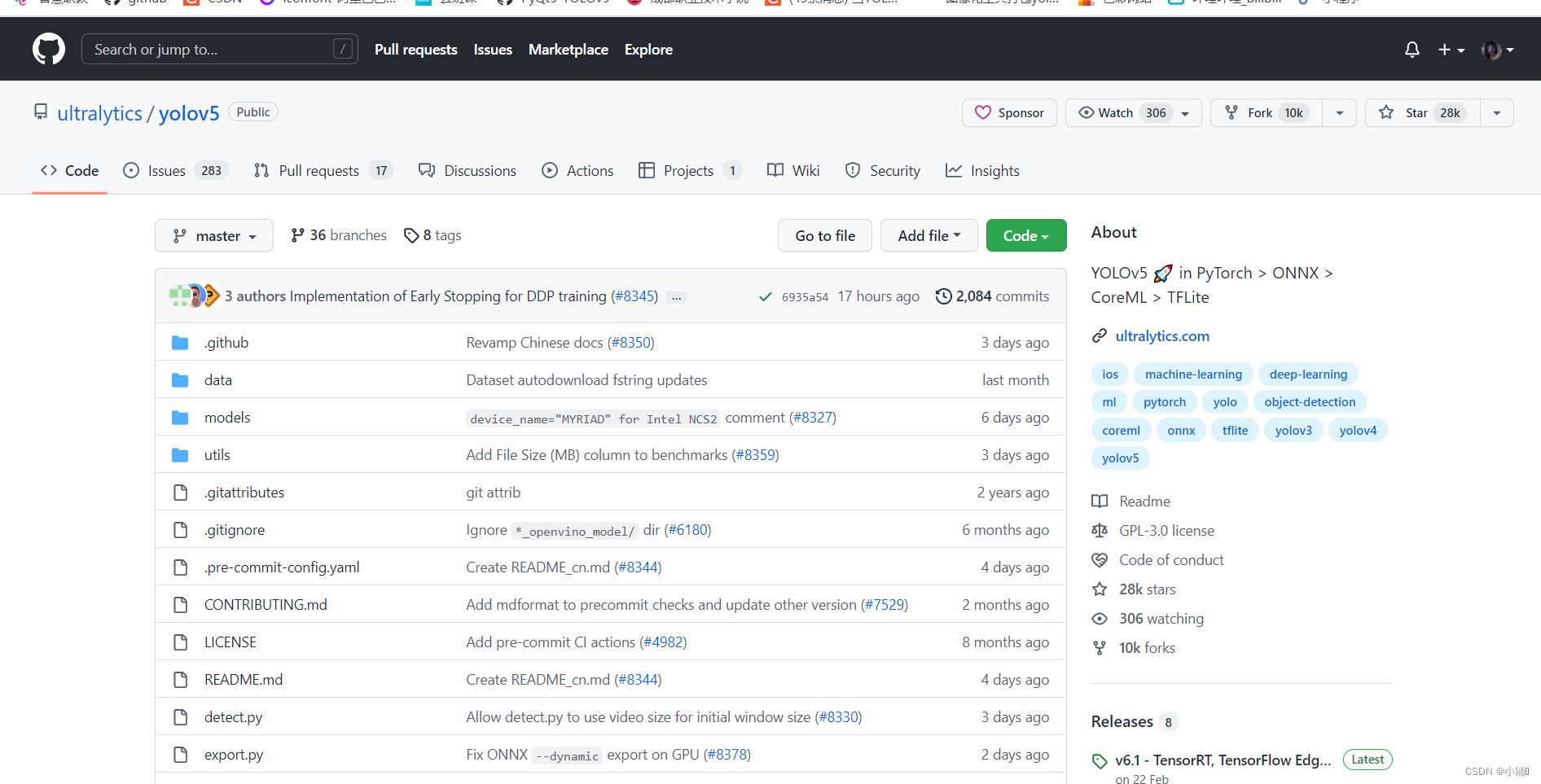The width and height of the screenshot is (1541, 784).
Task: Open the green Code dropdown
Action: [1026, 235]
